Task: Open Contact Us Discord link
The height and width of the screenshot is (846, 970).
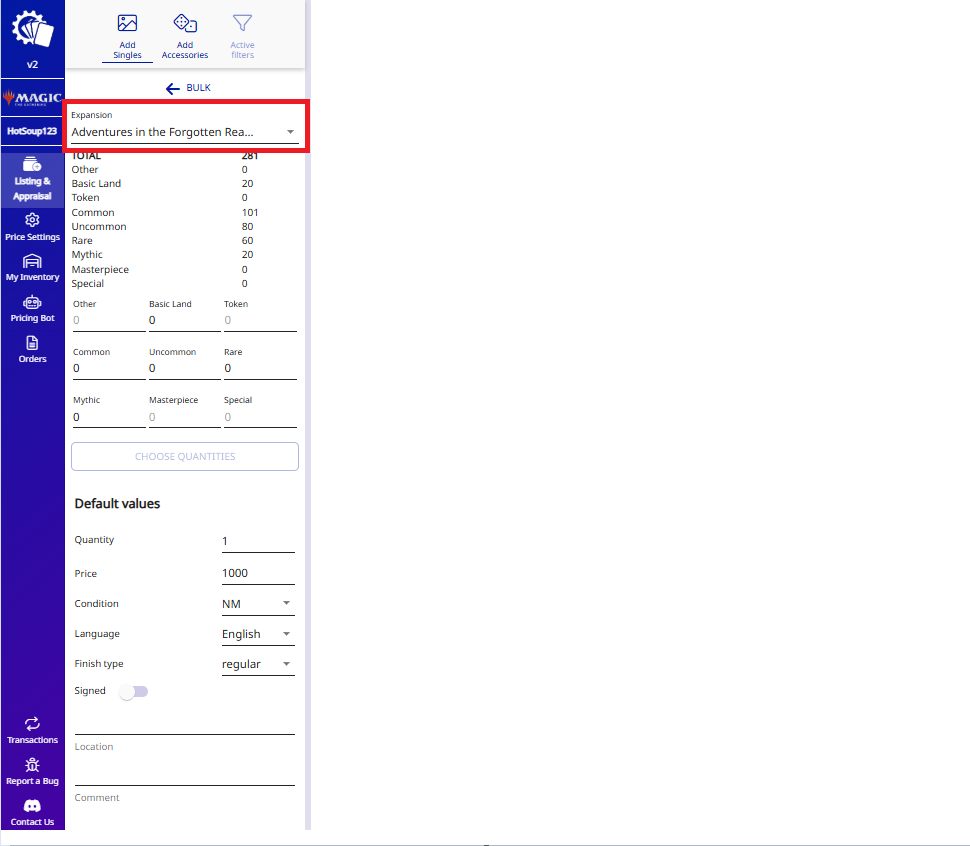Action: click(32, 813)
